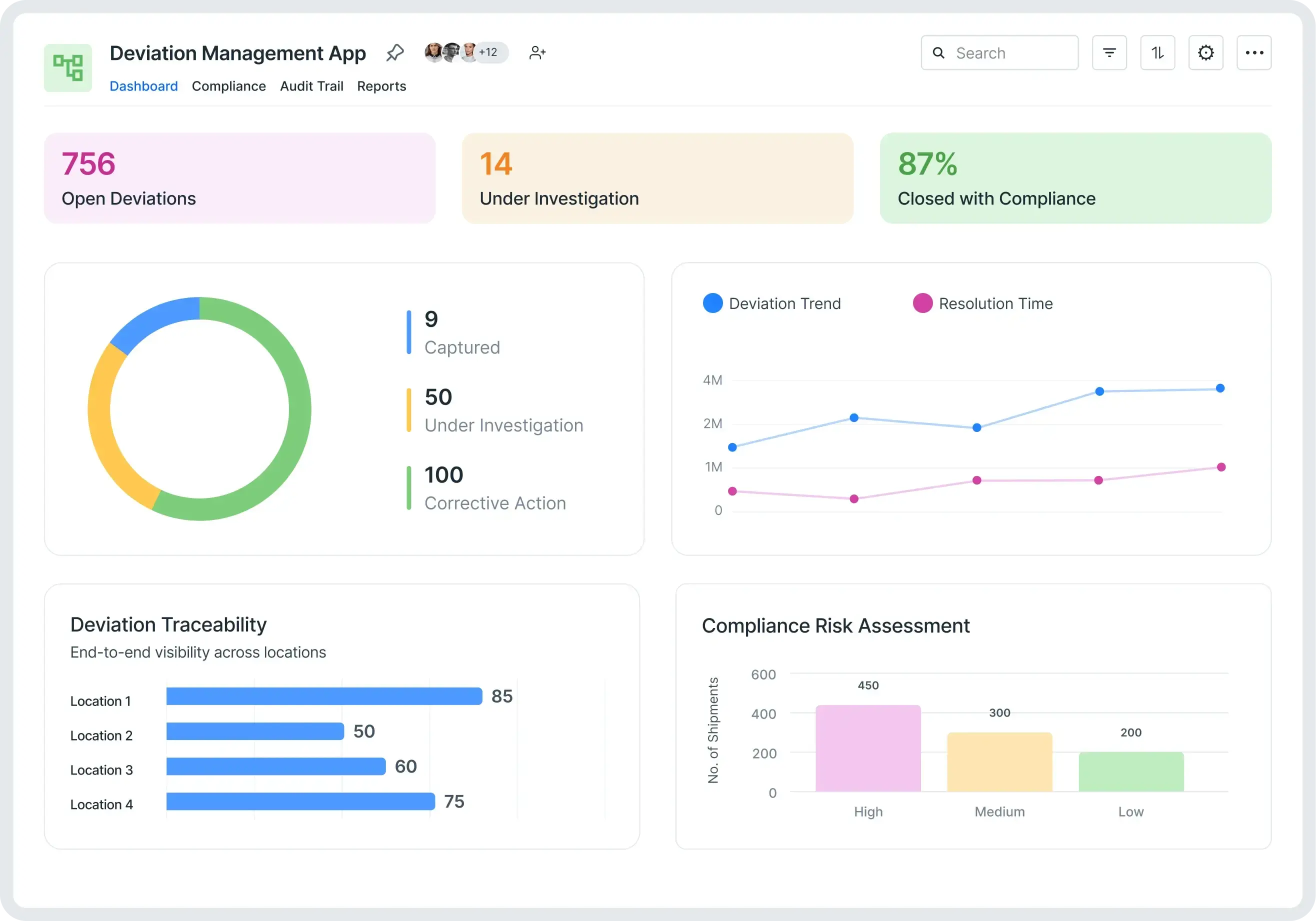
Task: Click the Location 1 traceability bar
Action: pyautogui.click(x=324, y=696)
